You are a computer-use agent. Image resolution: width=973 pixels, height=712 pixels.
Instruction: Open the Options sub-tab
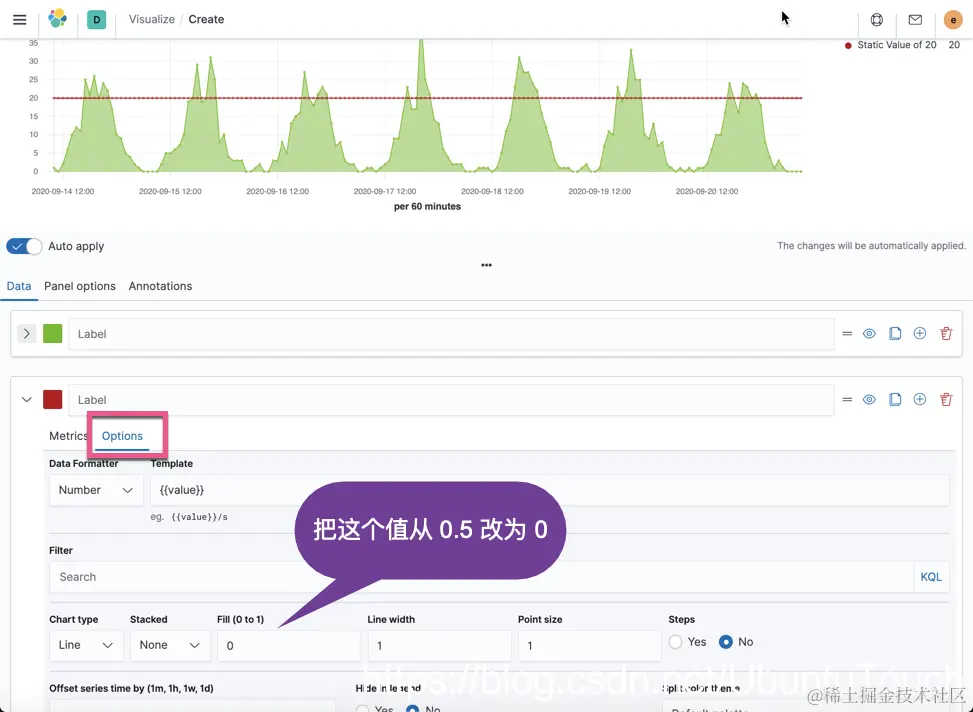(x=122, y=436)
